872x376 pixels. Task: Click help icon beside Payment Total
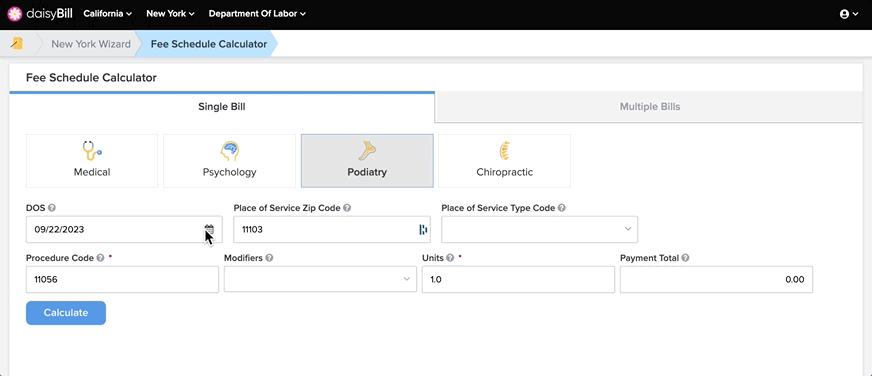pyautogui.click(x=685, y=258)
